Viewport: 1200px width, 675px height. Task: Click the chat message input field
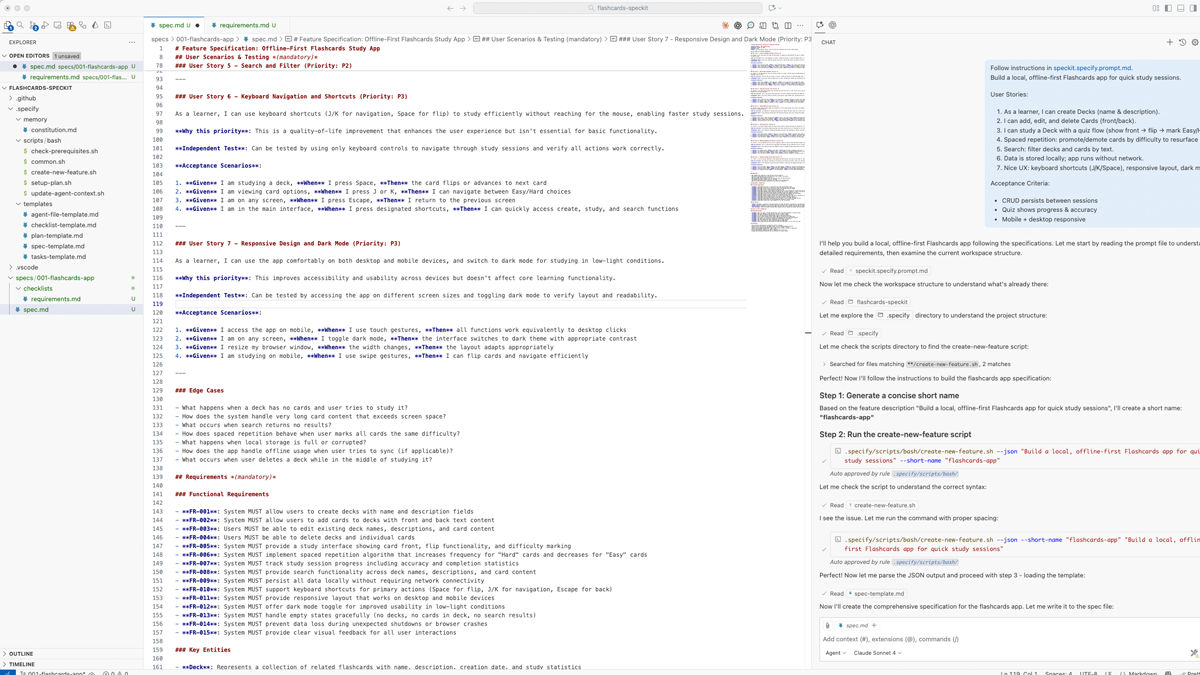click(x=1000, y=639)
